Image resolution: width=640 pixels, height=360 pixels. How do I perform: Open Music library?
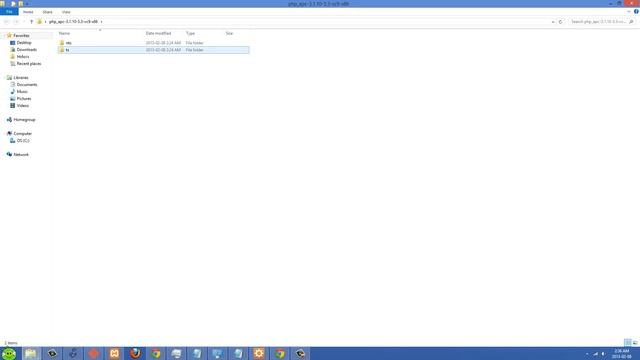point(22,91)
